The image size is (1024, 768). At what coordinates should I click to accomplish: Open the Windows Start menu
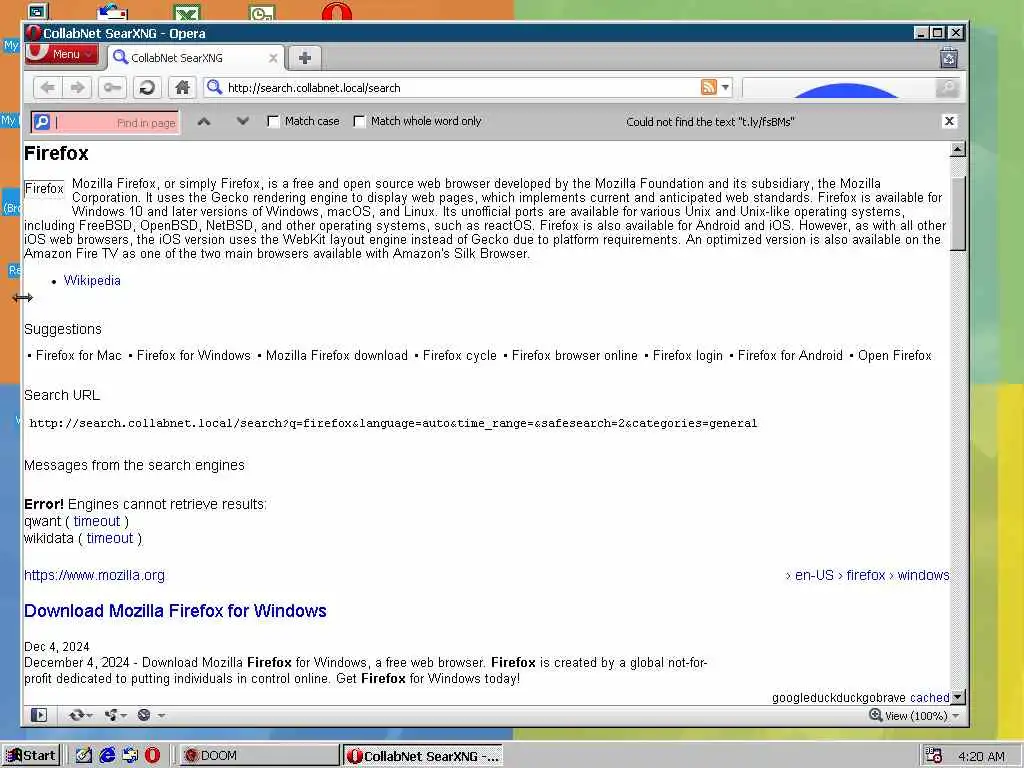[x=31, y=756]
